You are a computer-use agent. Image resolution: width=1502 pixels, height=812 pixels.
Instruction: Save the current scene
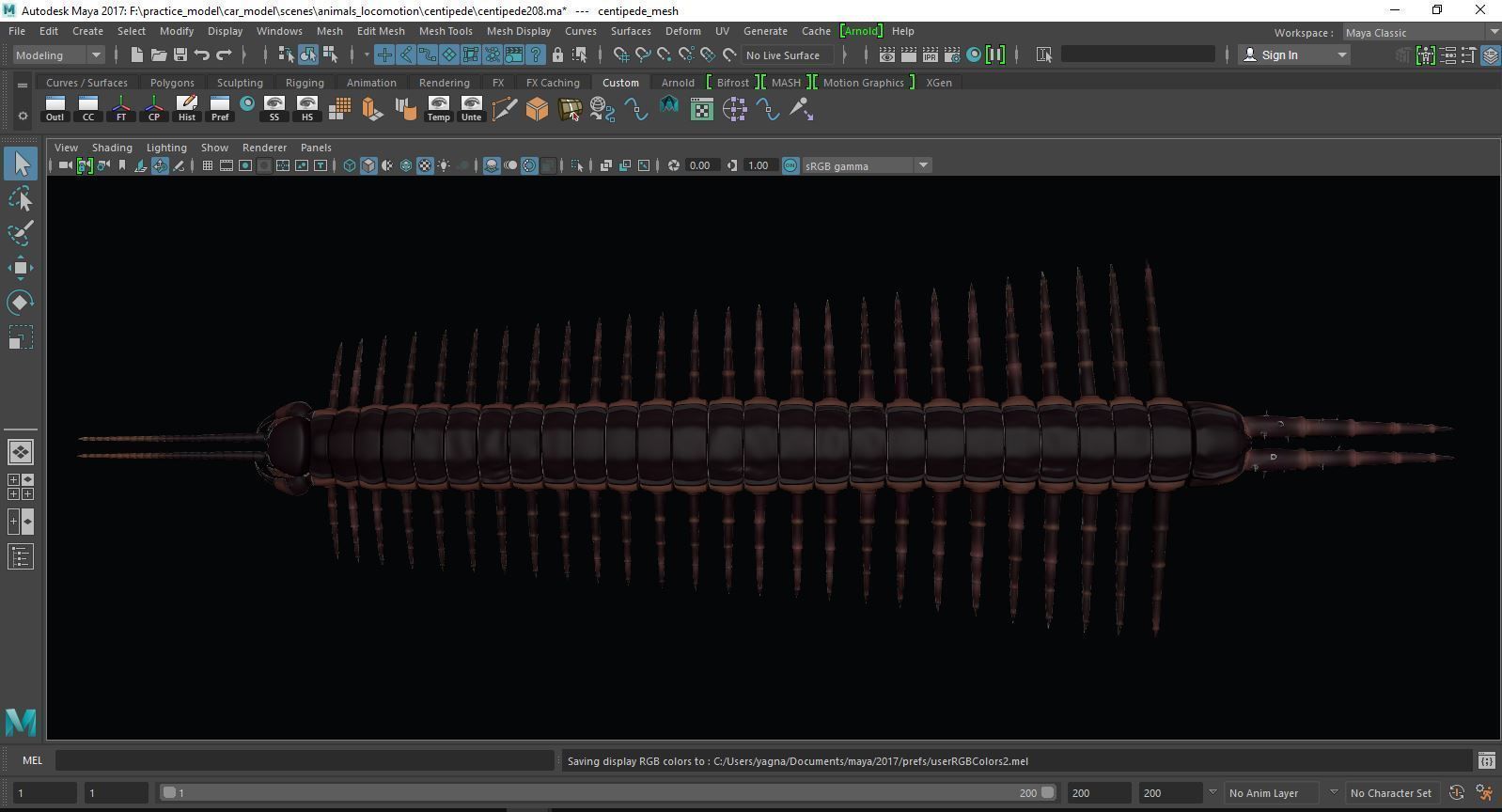tap(180, 55)
